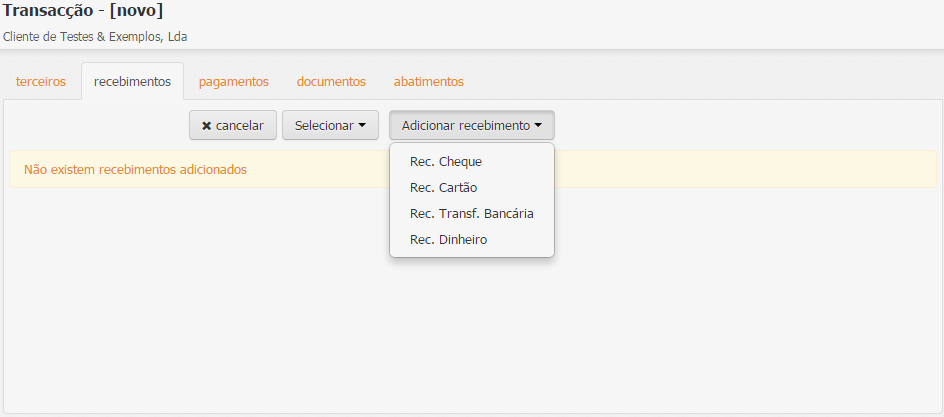Click the caret arrow on Adicionar recebimento
Viewport: 944px width, 417px height.
538,126
